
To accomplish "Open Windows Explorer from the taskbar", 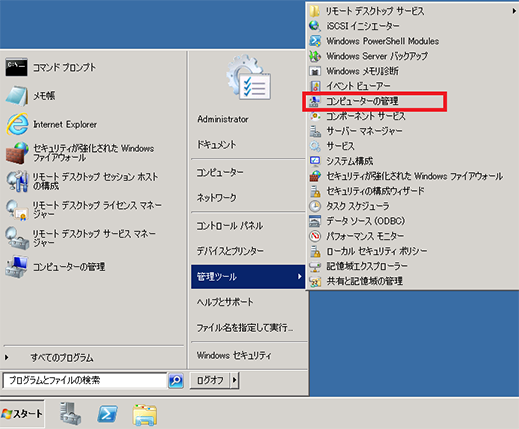I will (145, 414).
